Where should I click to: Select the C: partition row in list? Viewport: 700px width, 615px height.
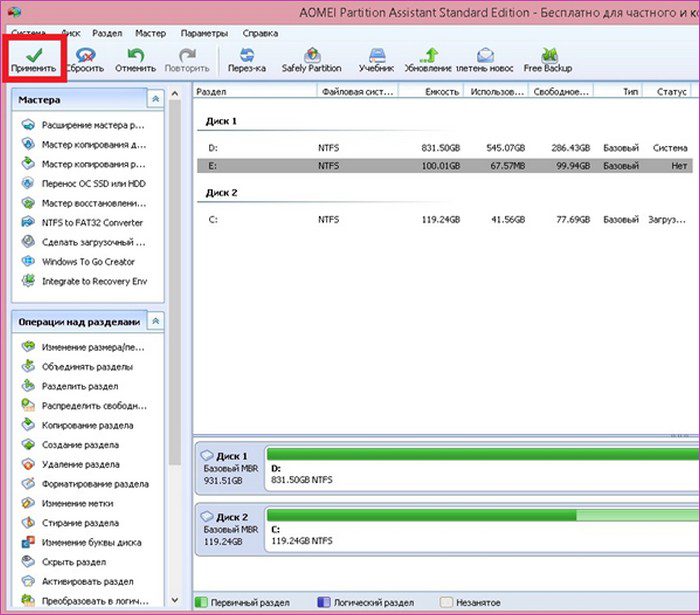(445, 219)
